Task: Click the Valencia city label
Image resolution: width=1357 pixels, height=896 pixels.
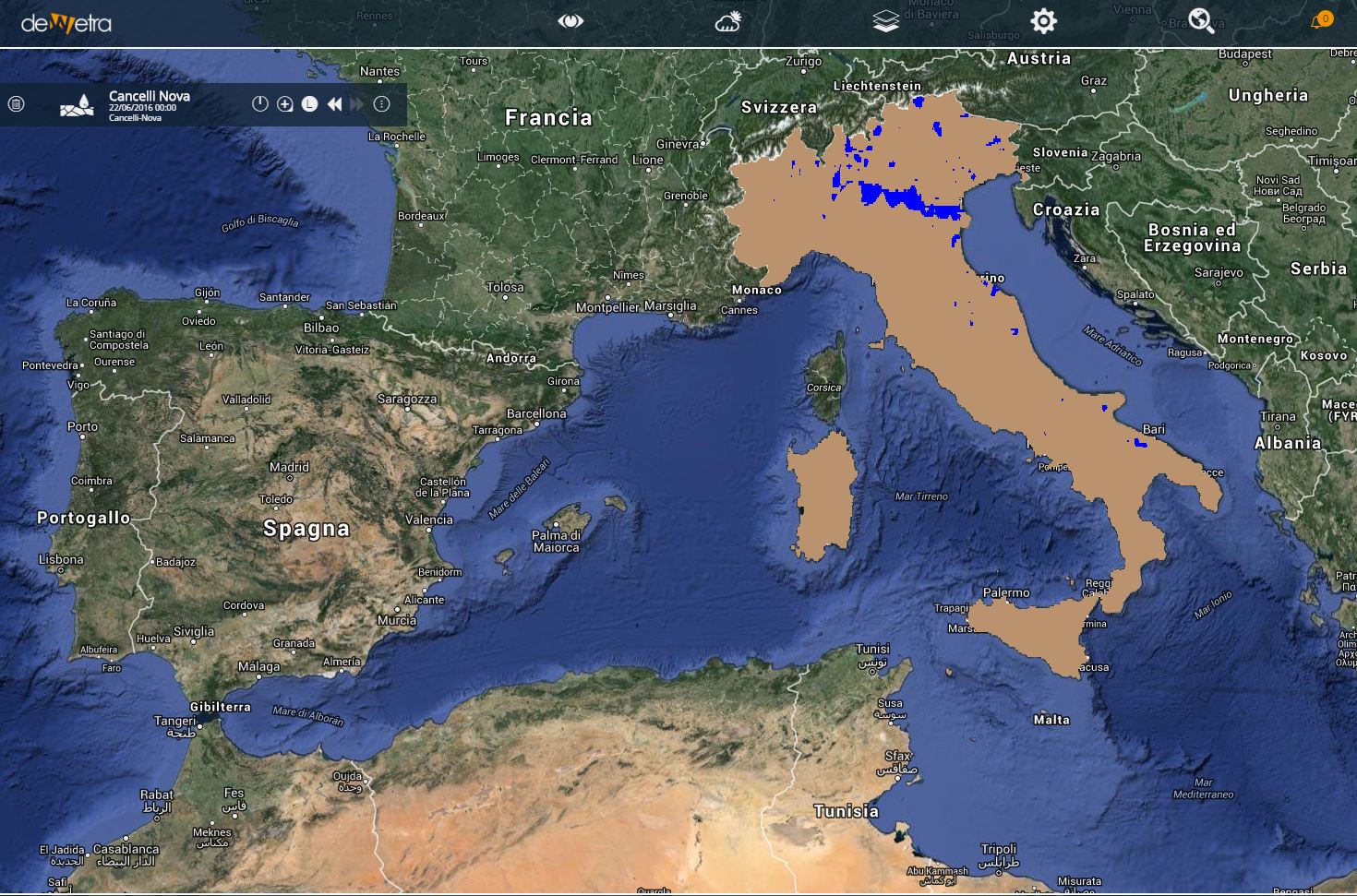Action: pos(429,520)
